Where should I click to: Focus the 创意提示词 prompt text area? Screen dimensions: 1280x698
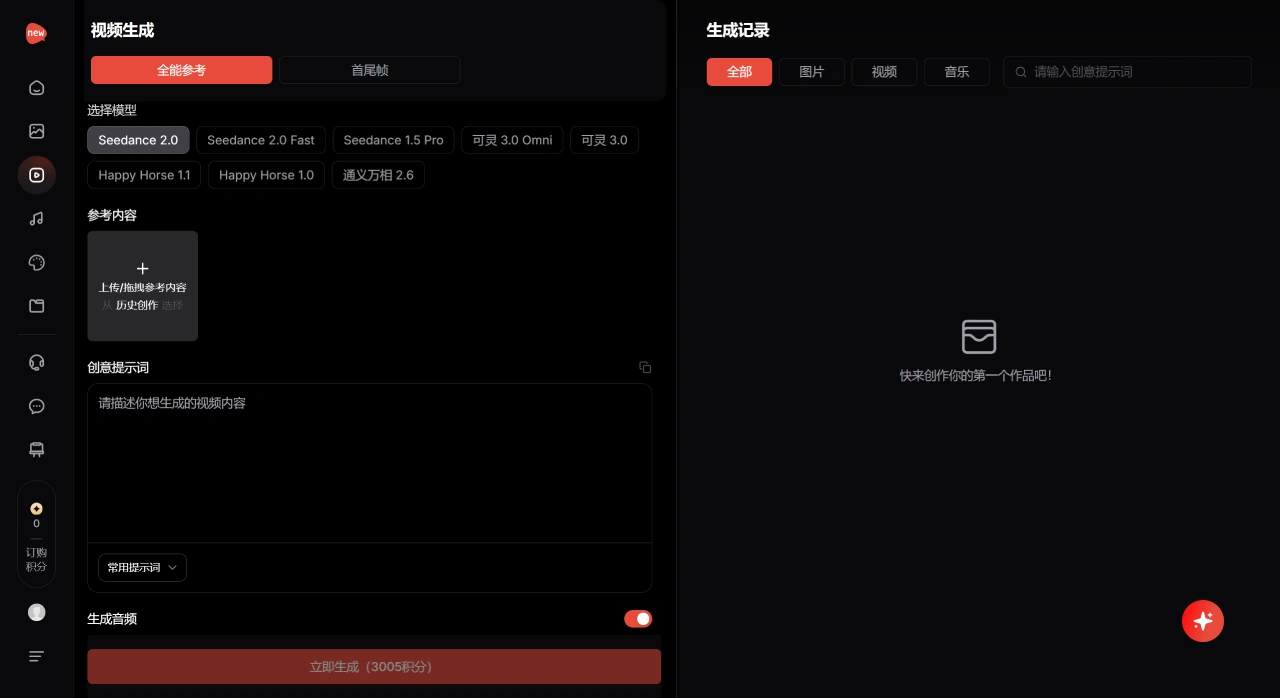coord(370,463)
